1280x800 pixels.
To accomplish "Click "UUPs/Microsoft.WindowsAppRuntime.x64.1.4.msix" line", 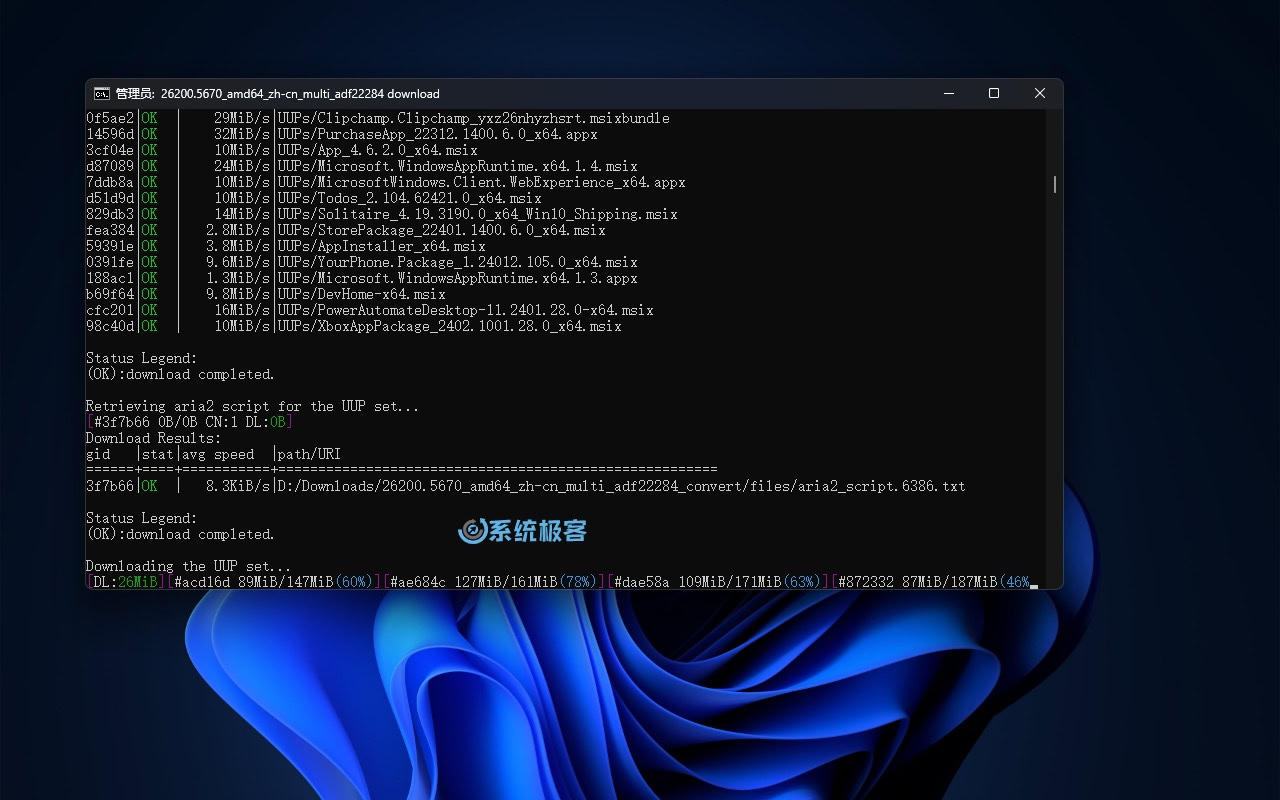I will point(458,166).
